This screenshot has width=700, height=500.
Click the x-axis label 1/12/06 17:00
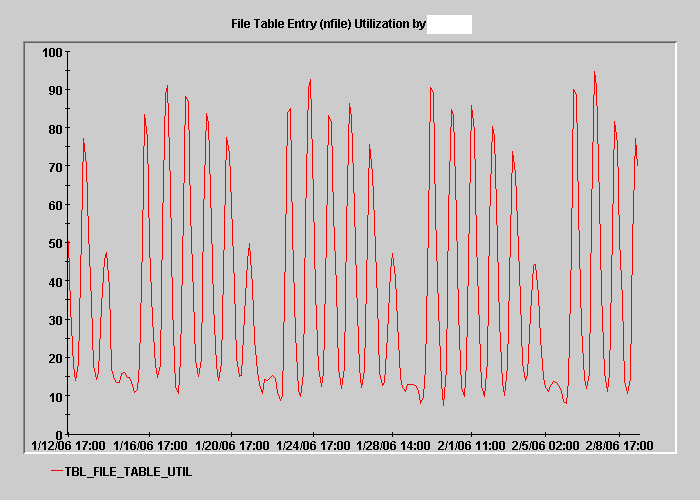68,446
